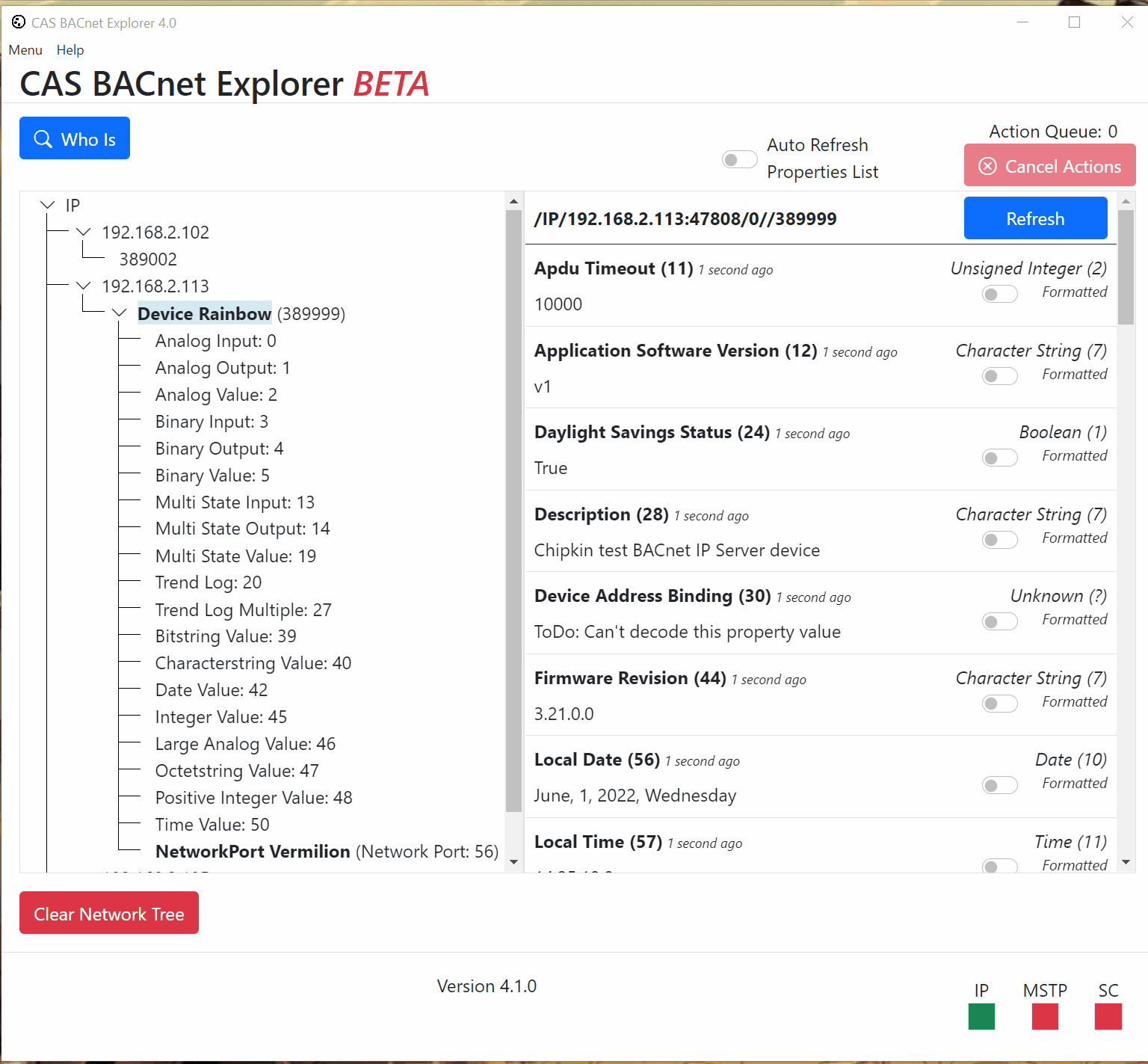The height and width of the screenshot is (1064, 1148).
Task: Select Analog Output: 1 tree item
Action: [223, 368]
